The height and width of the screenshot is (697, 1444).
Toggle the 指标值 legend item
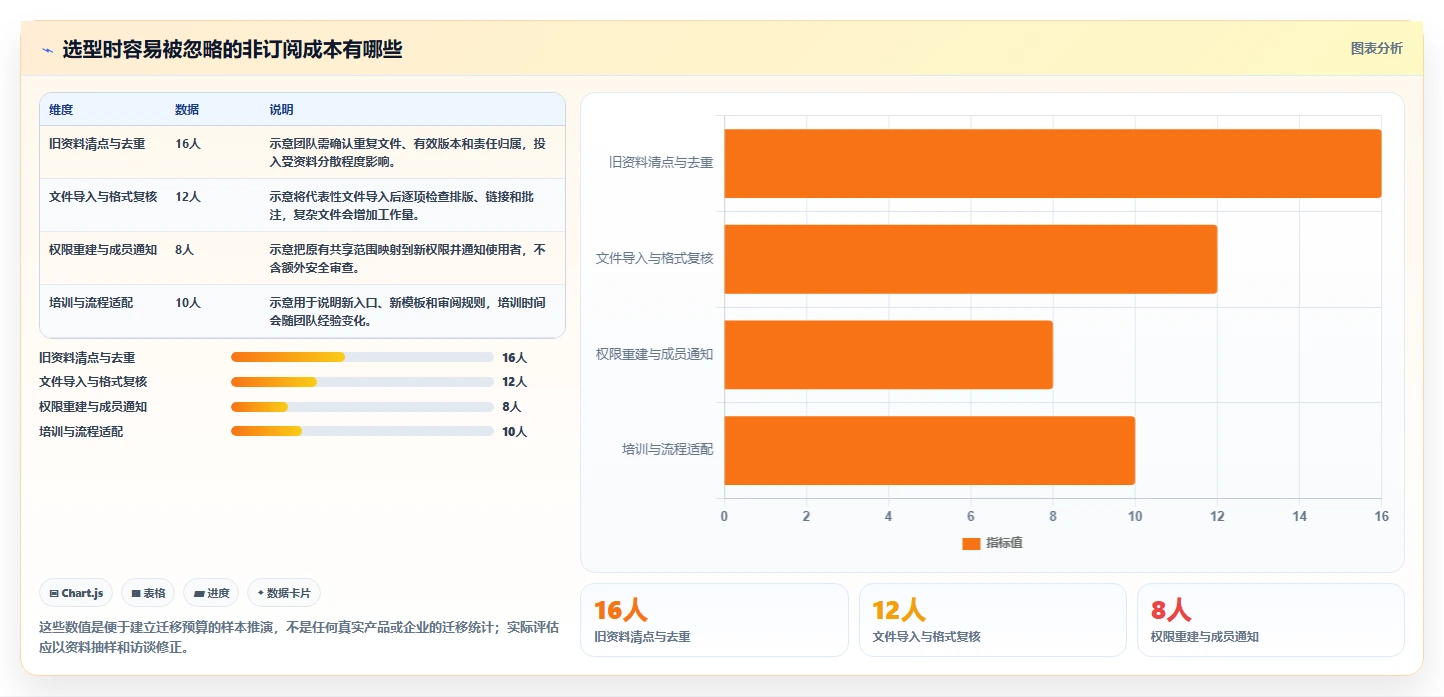click(x=992, y=543)
